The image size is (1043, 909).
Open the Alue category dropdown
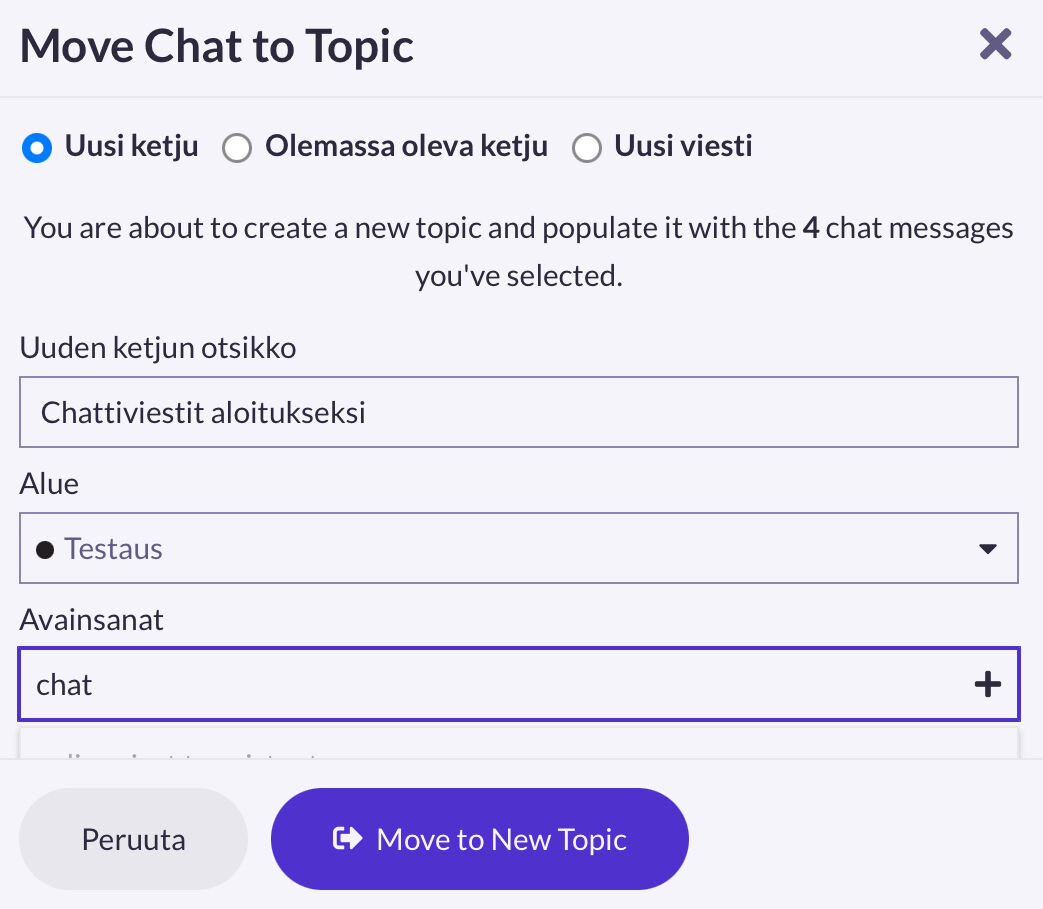pos(518,548)
